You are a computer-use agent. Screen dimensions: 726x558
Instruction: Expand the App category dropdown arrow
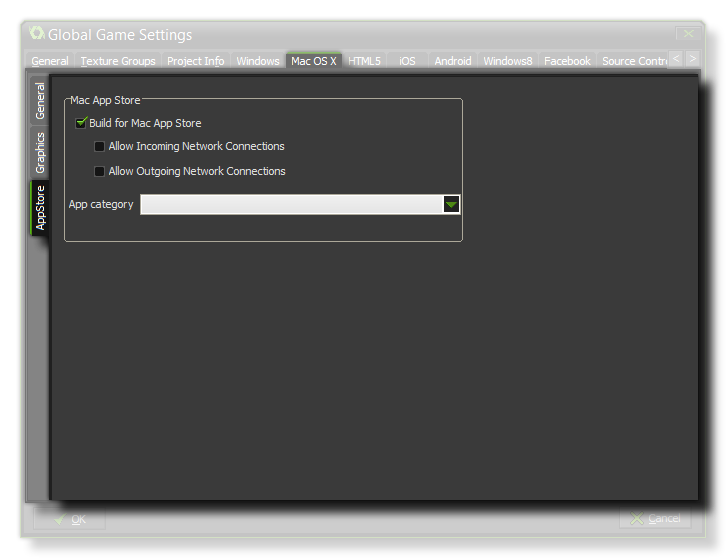[451, 204]
